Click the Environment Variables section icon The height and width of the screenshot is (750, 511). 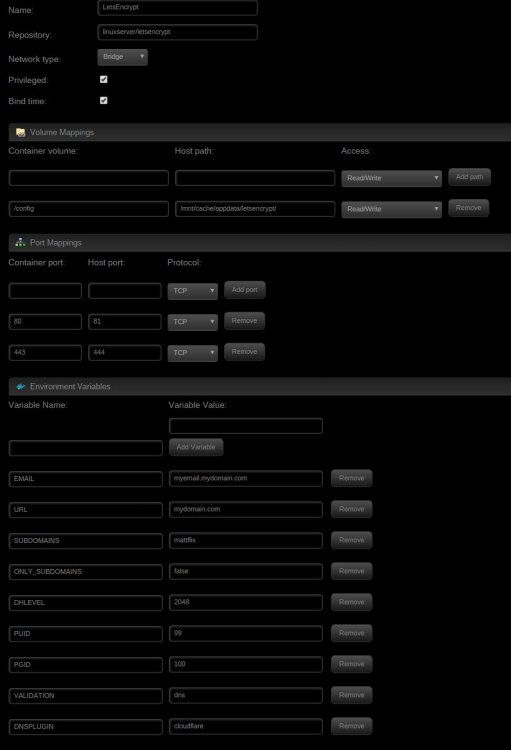[x=21, y=386]
